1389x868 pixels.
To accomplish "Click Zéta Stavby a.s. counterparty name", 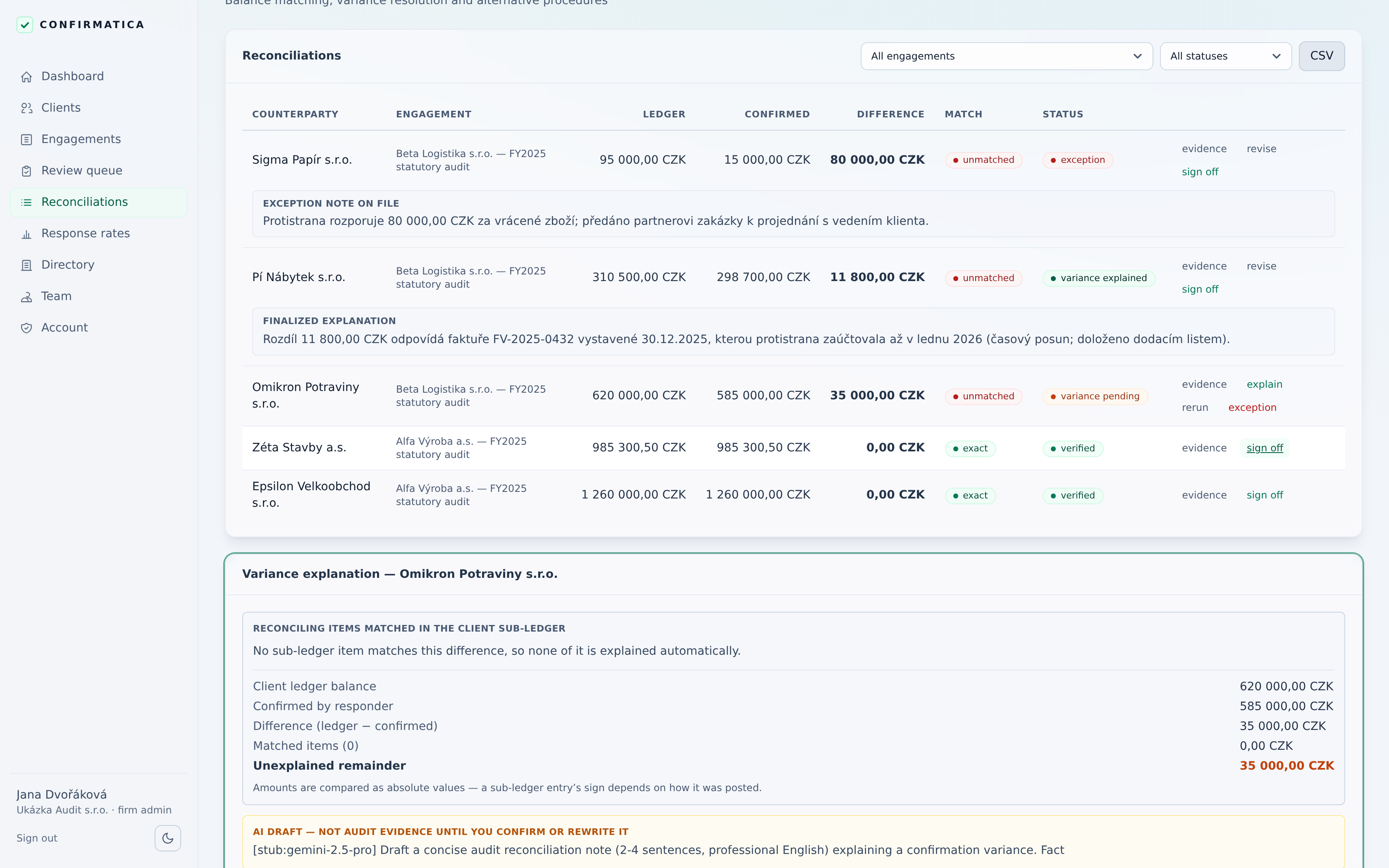I will (x=299, y=448).
